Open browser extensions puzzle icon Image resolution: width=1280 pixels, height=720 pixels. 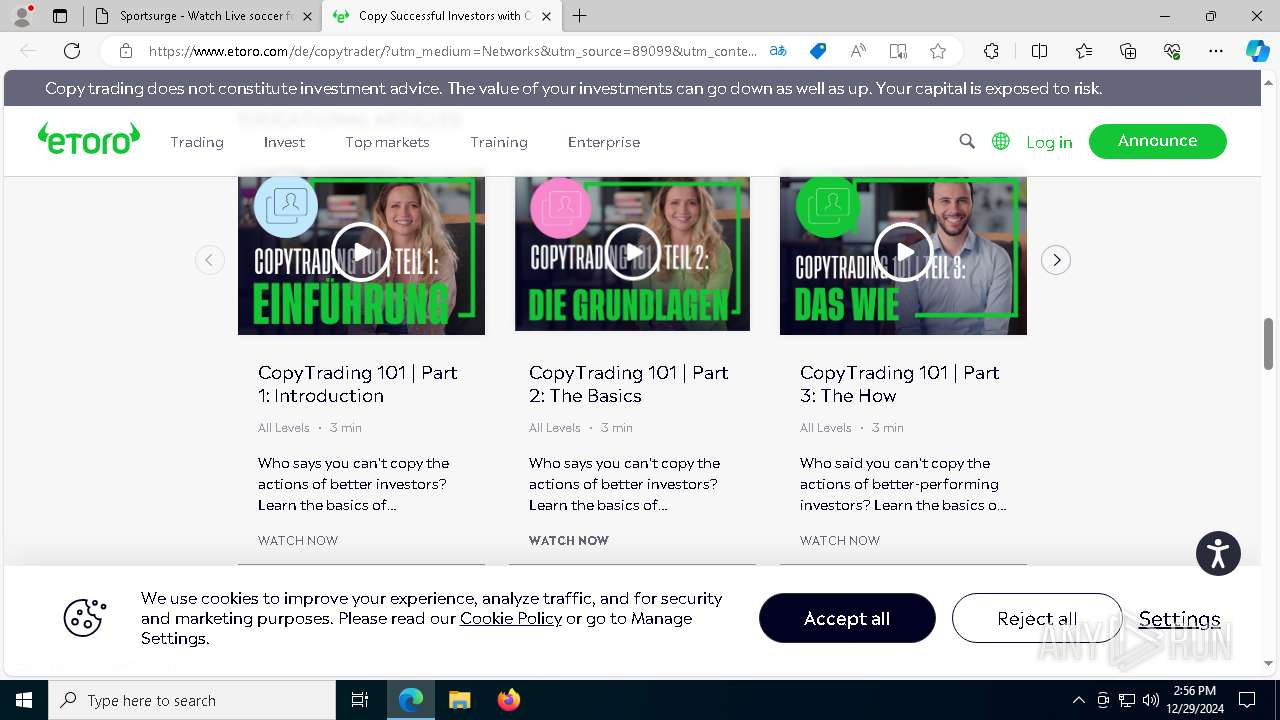[x=991, y=51]
